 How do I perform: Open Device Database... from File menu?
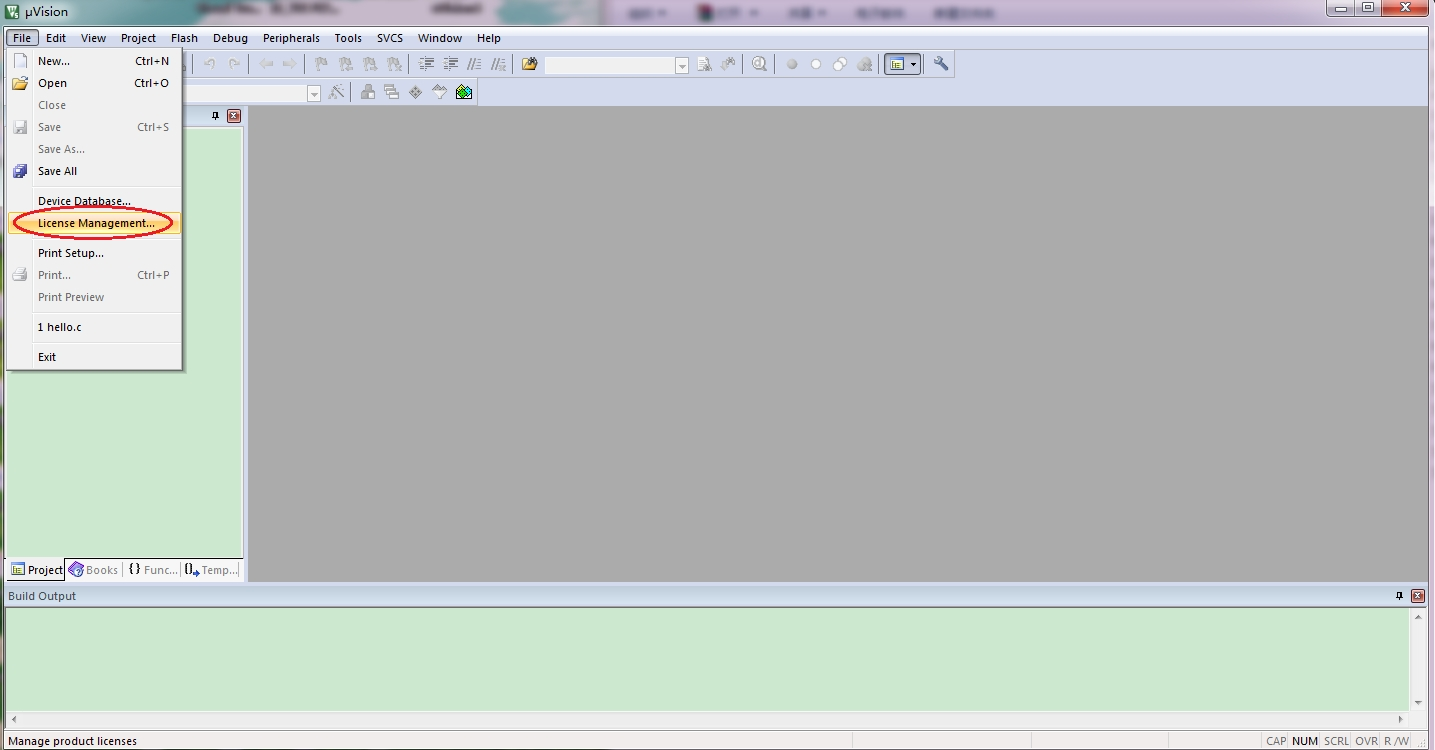tap(94, 201)
